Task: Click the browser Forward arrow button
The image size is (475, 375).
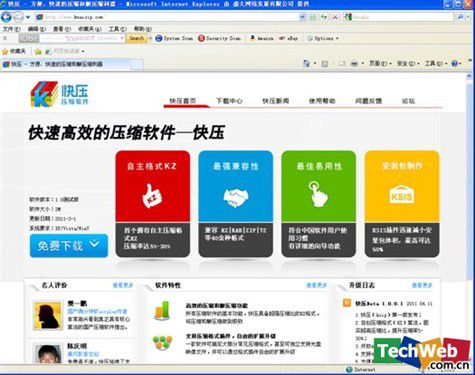Action: tap(19, 17)
